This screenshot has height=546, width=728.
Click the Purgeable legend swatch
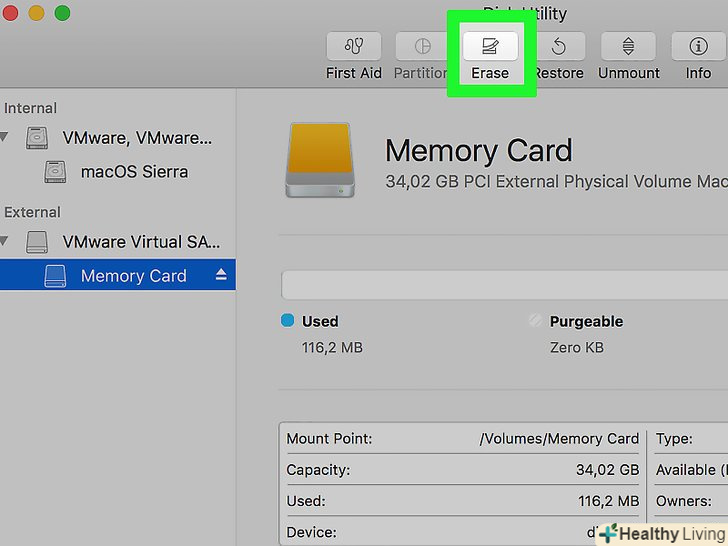click(536, 321)
